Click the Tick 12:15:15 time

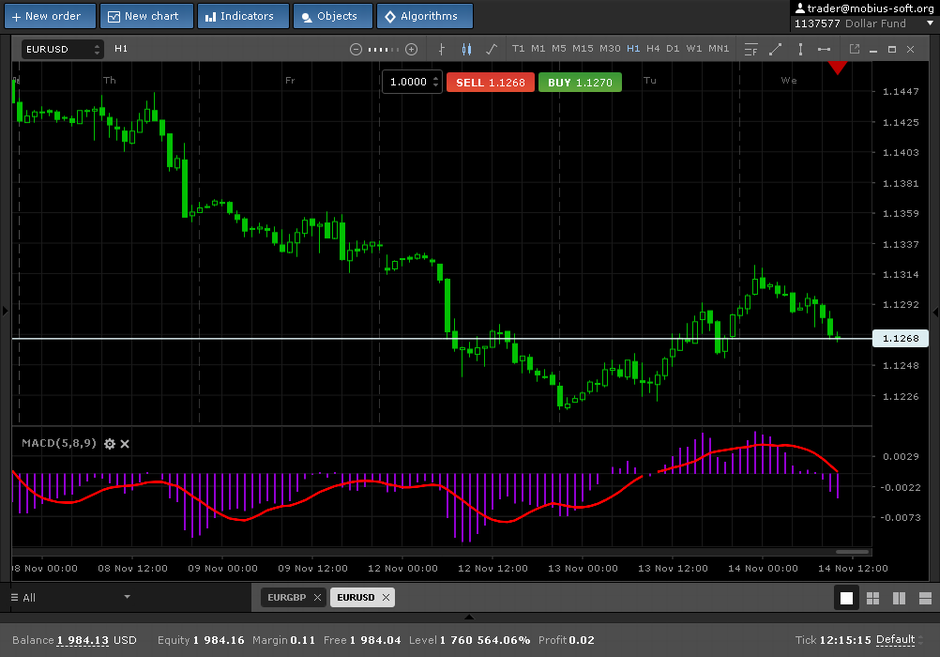pos(845,640)
